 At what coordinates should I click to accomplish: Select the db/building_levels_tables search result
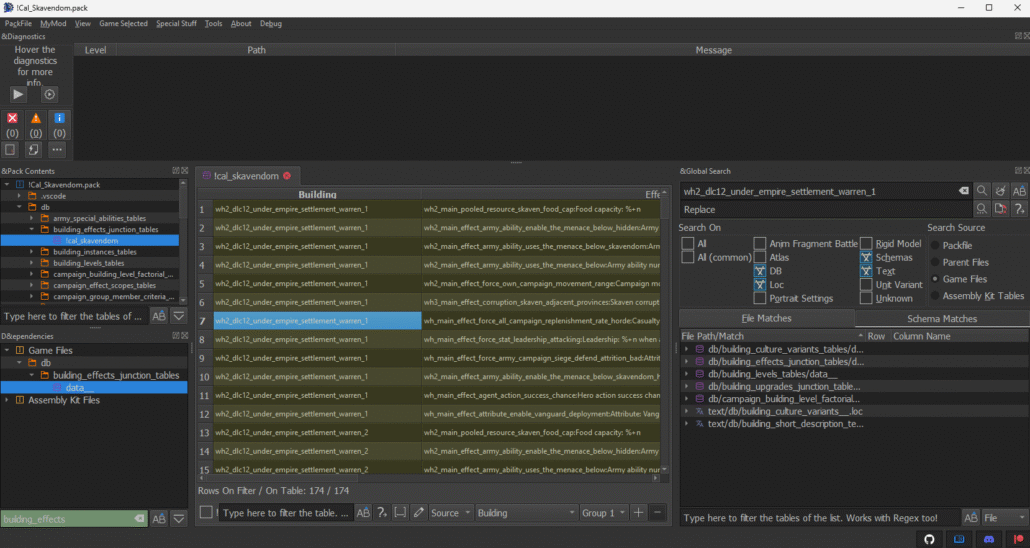point(774,374)
